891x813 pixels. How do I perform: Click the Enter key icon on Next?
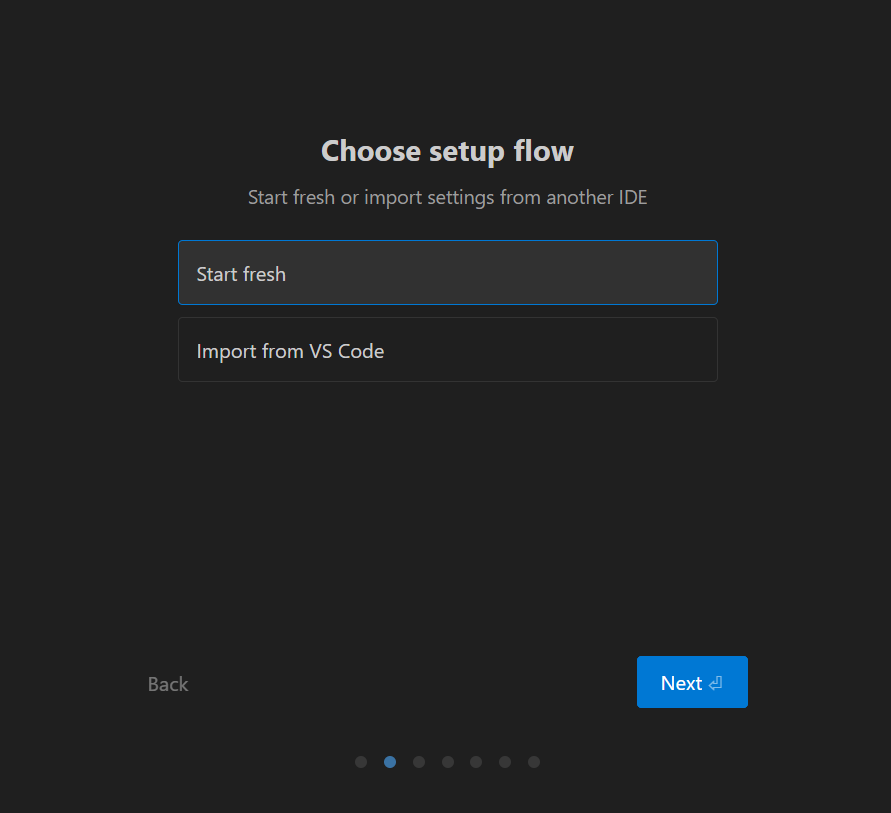(715, 684)
